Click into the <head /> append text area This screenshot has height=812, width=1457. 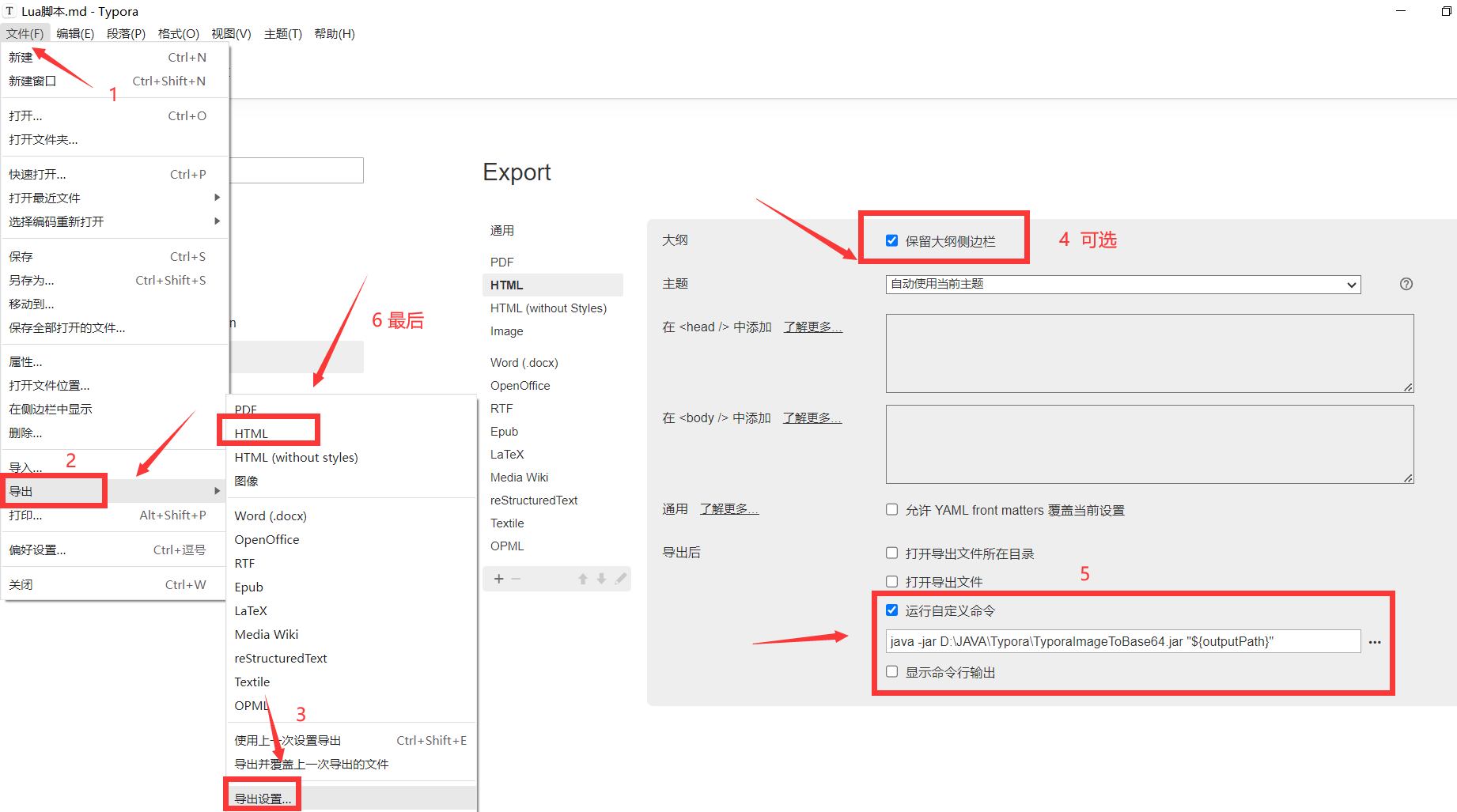[x=1149, y=353]
